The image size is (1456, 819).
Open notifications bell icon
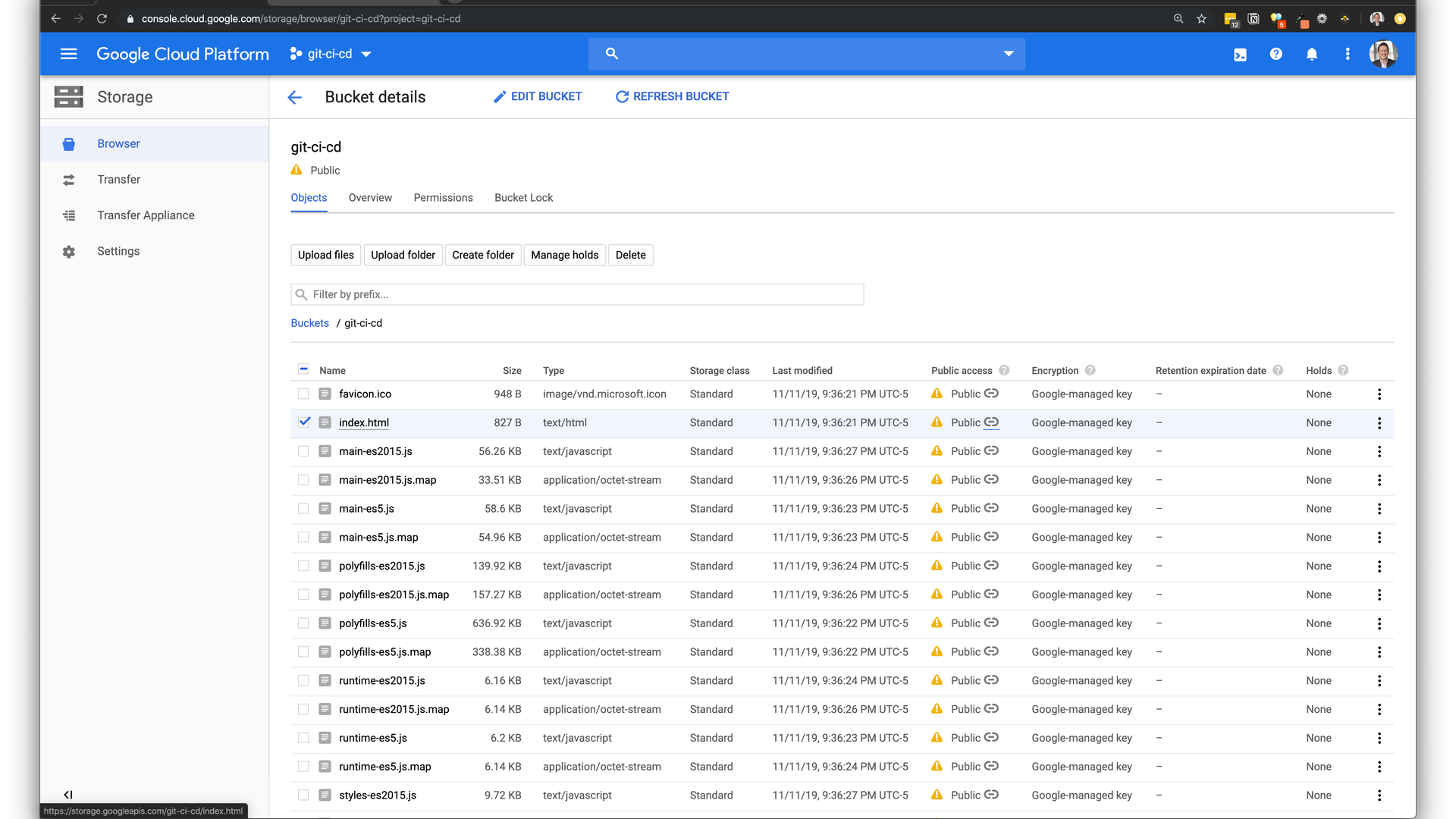click(1312, 54)
